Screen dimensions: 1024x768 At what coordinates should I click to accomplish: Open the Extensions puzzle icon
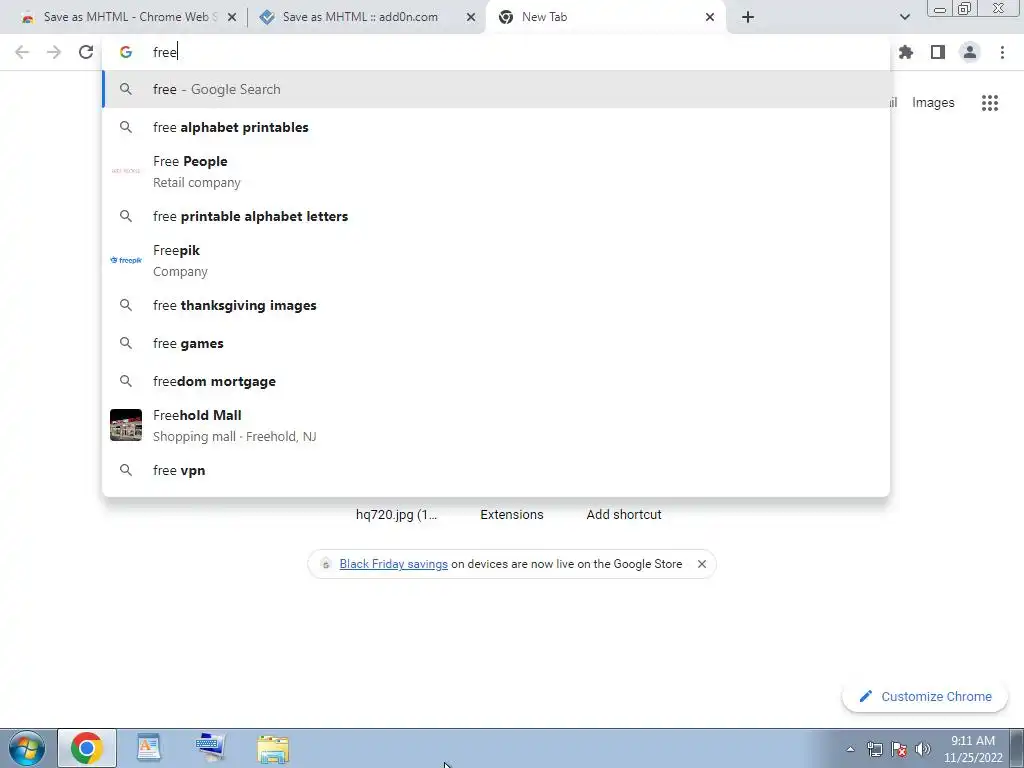coord(906,52)
